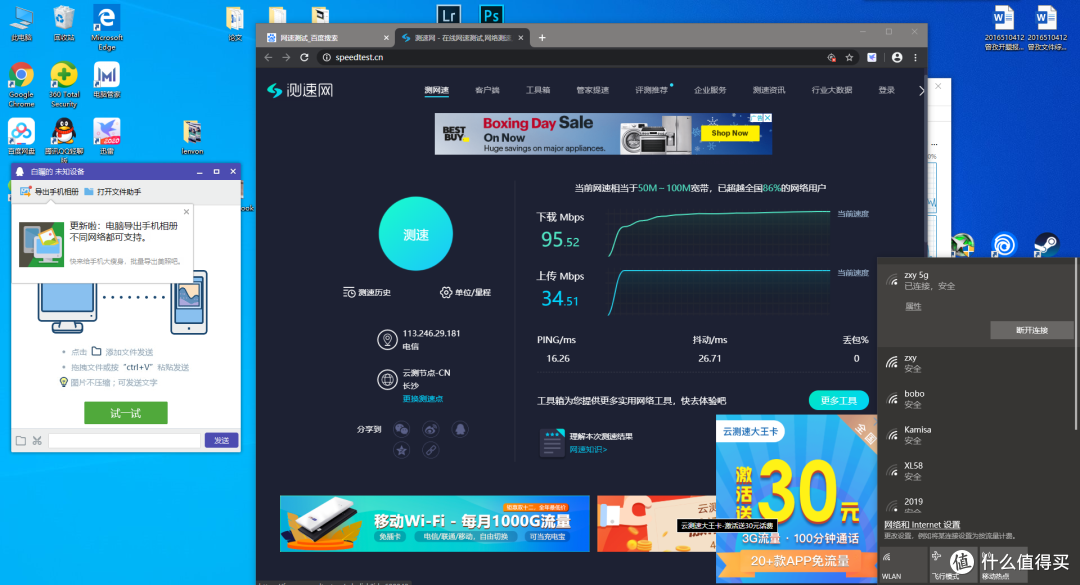
Task: Click 断开连接 disconnect button
Action: 1031,330
